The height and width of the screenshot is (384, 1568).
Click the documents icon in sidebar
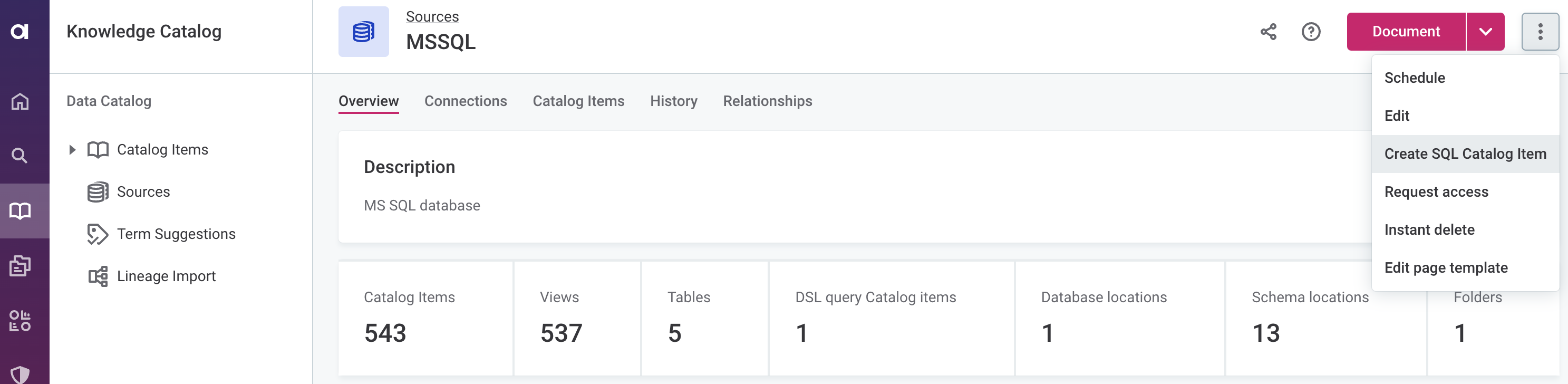click(20, 265)
